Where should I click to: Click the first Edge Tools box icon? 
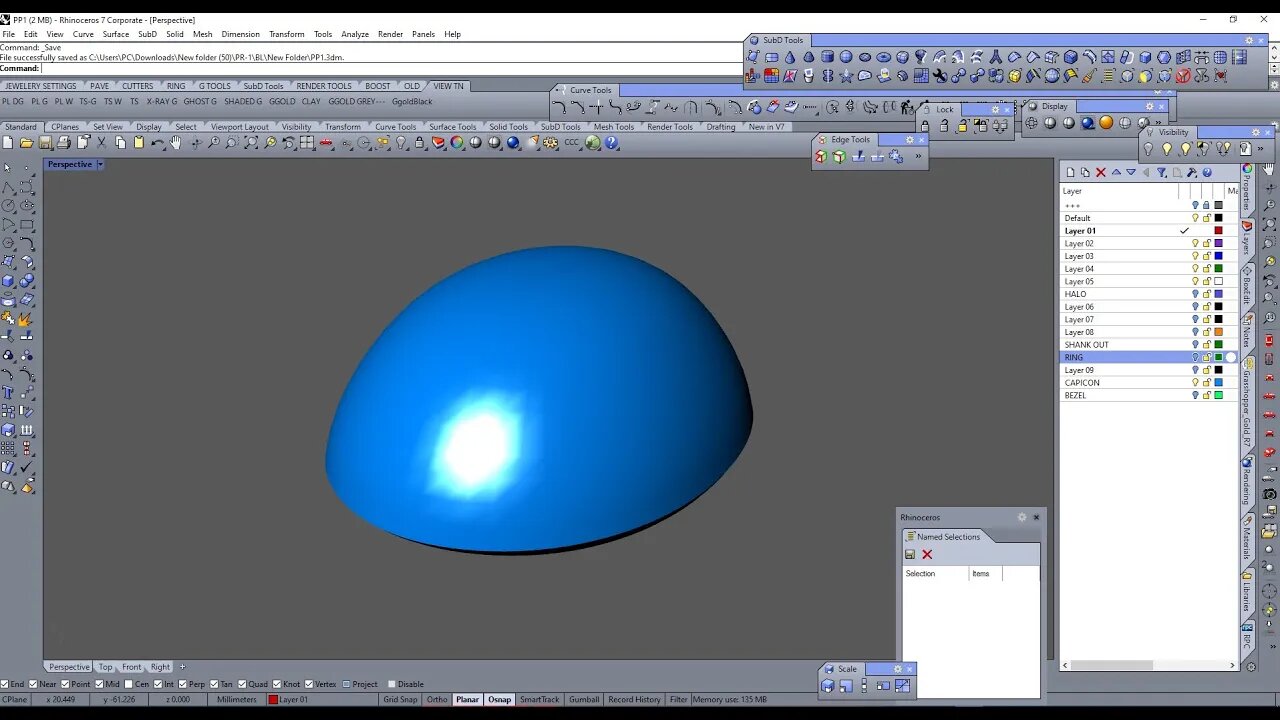(x=821, y=156)
